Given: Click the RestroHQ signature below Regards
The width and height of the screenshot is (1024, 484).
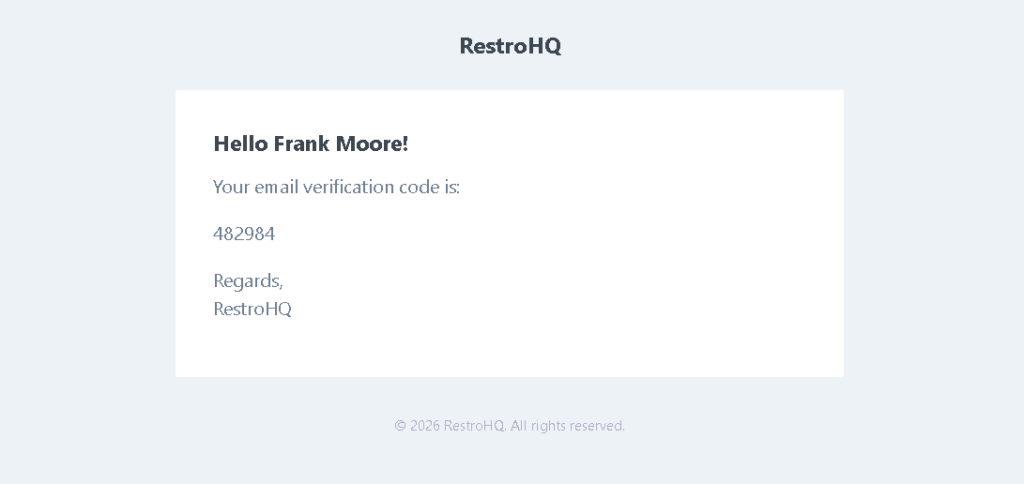Looking at the screenshot, I should (x=252, y=309).
